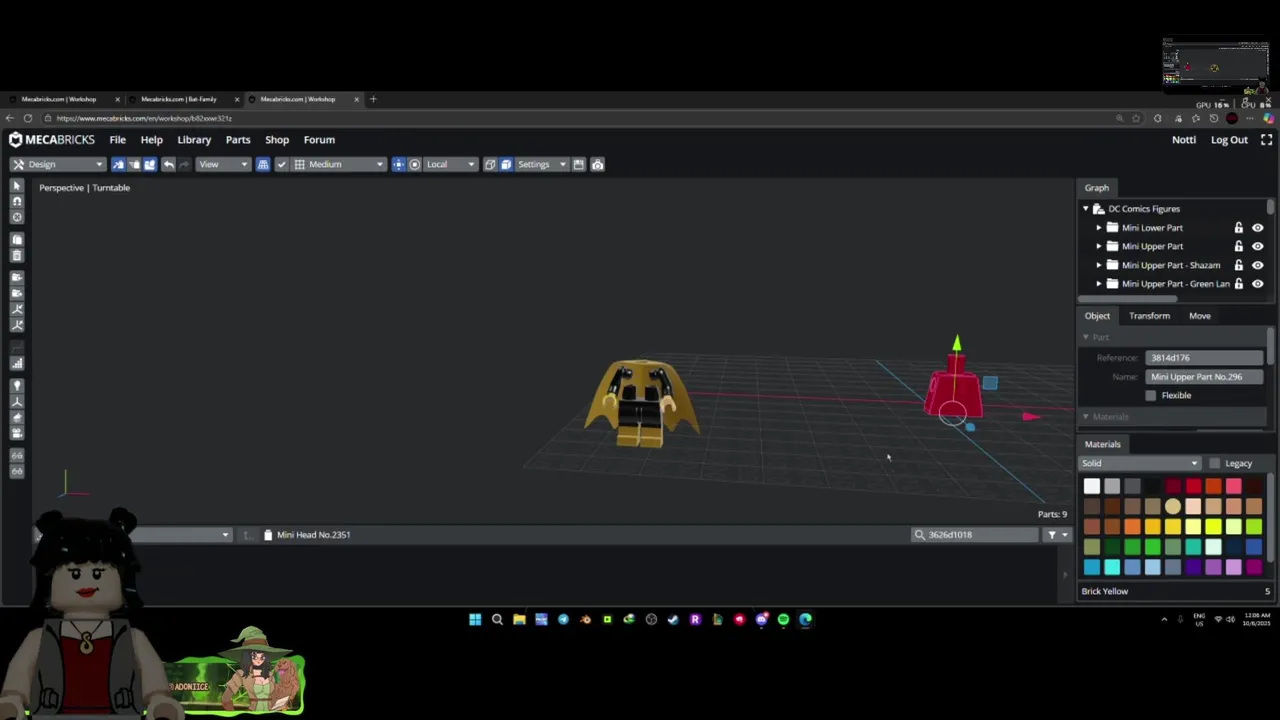
Task: Enable the Flexible checkbox
Action: 1150,396
